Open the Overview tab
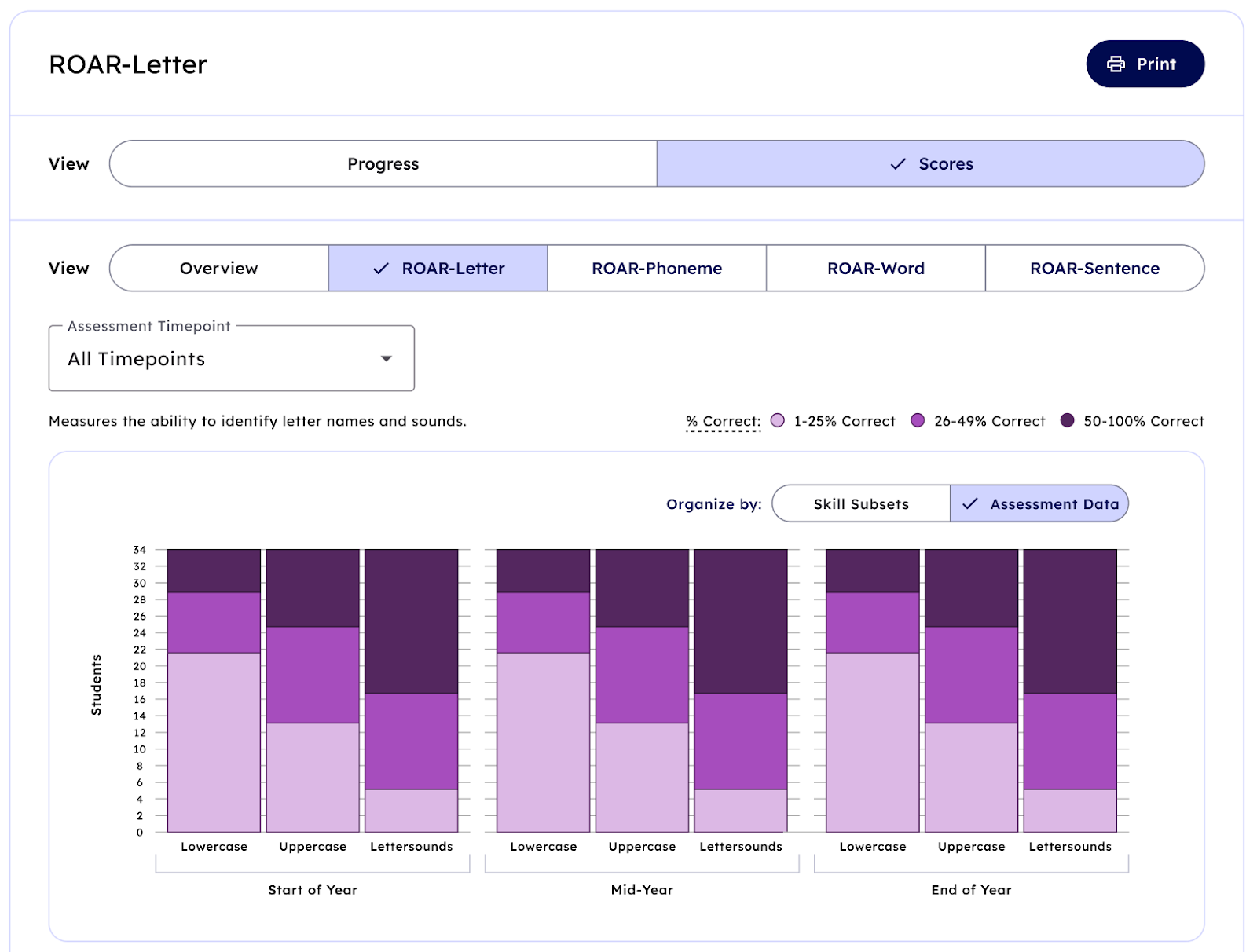 click(x=219, y=269)
